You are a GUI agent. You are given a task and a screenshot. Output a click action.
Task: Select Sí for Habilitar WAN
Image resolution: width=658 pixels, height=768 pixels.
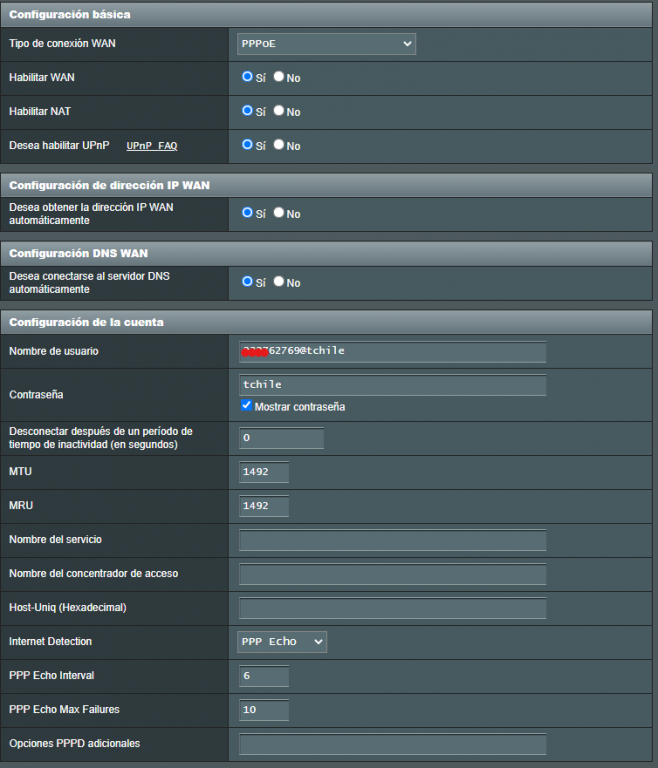(248, 77)
